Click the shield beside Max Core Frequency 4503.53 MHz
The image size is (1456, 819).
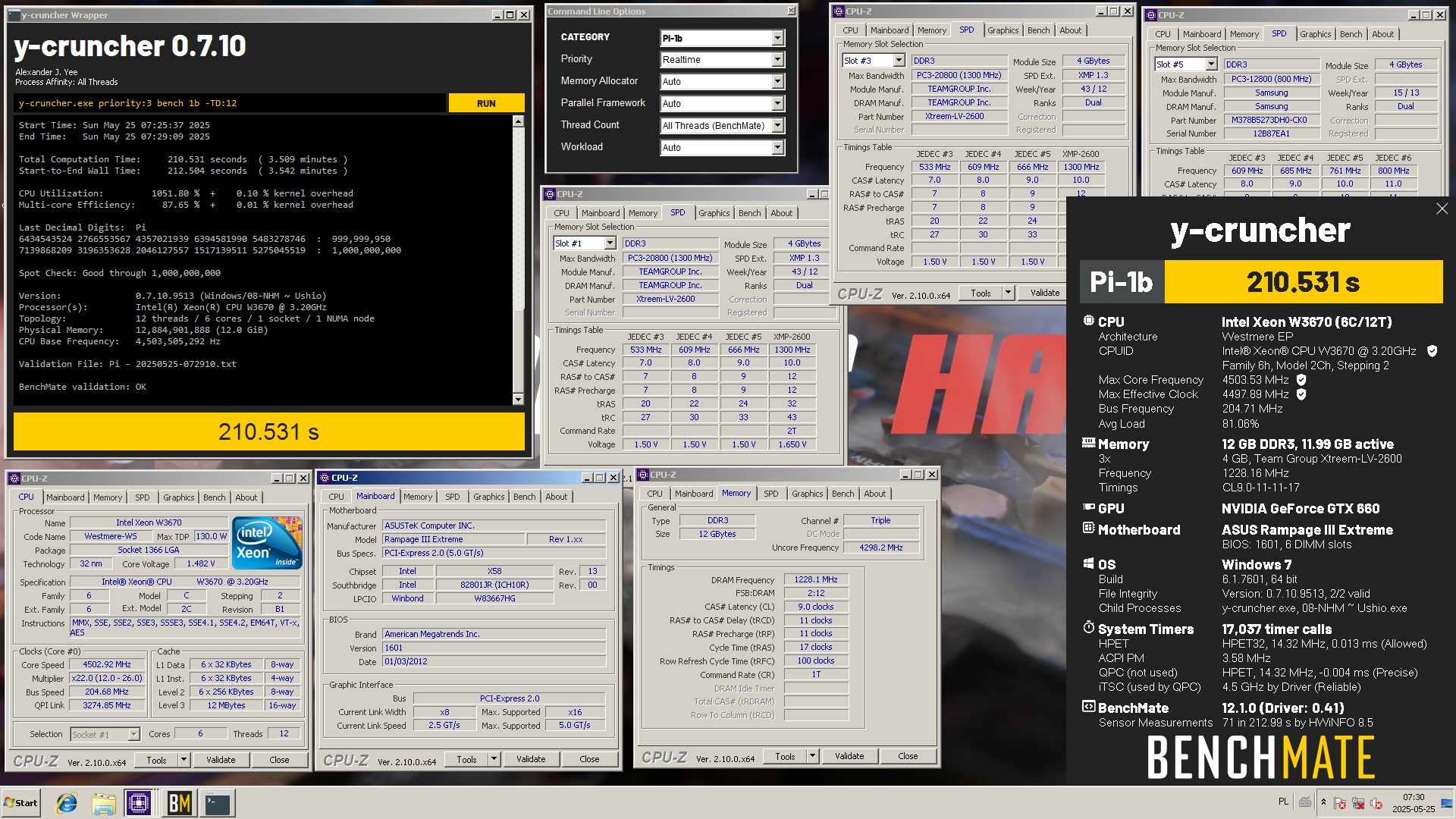click(x=1301, y=380)
